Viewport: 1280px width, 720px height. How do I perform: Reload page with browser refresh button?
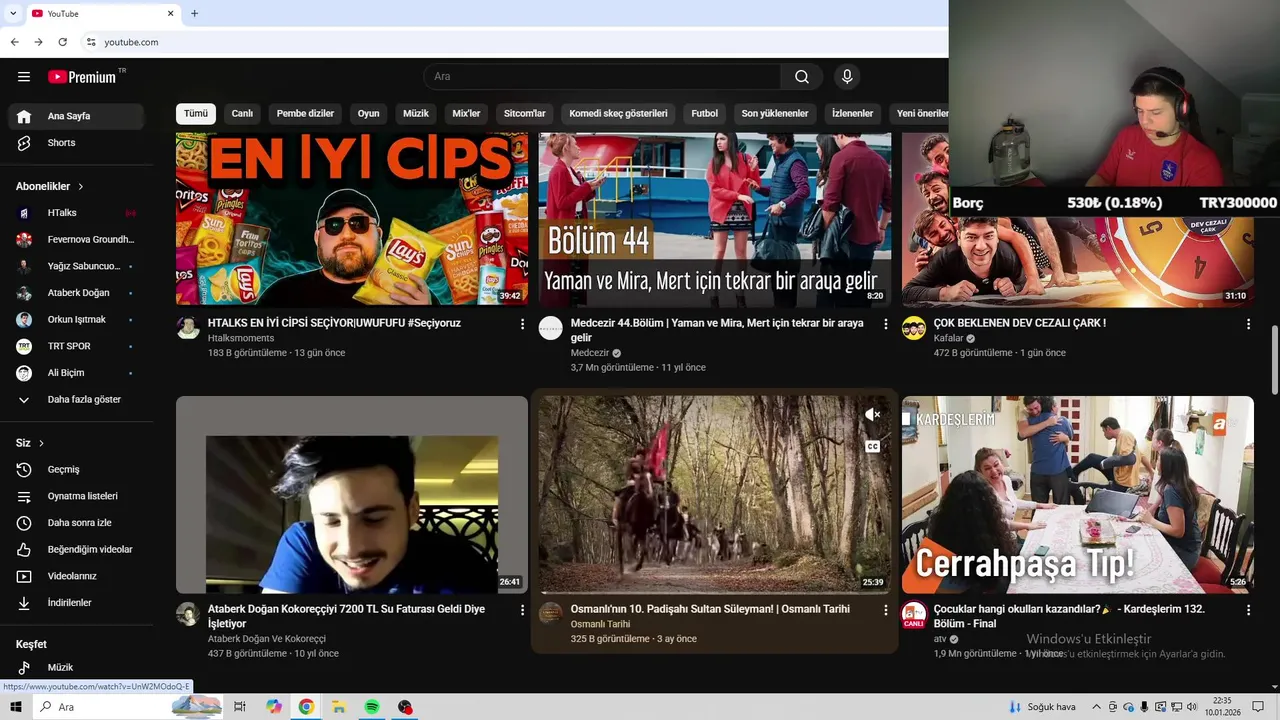[x=62, y=42]
